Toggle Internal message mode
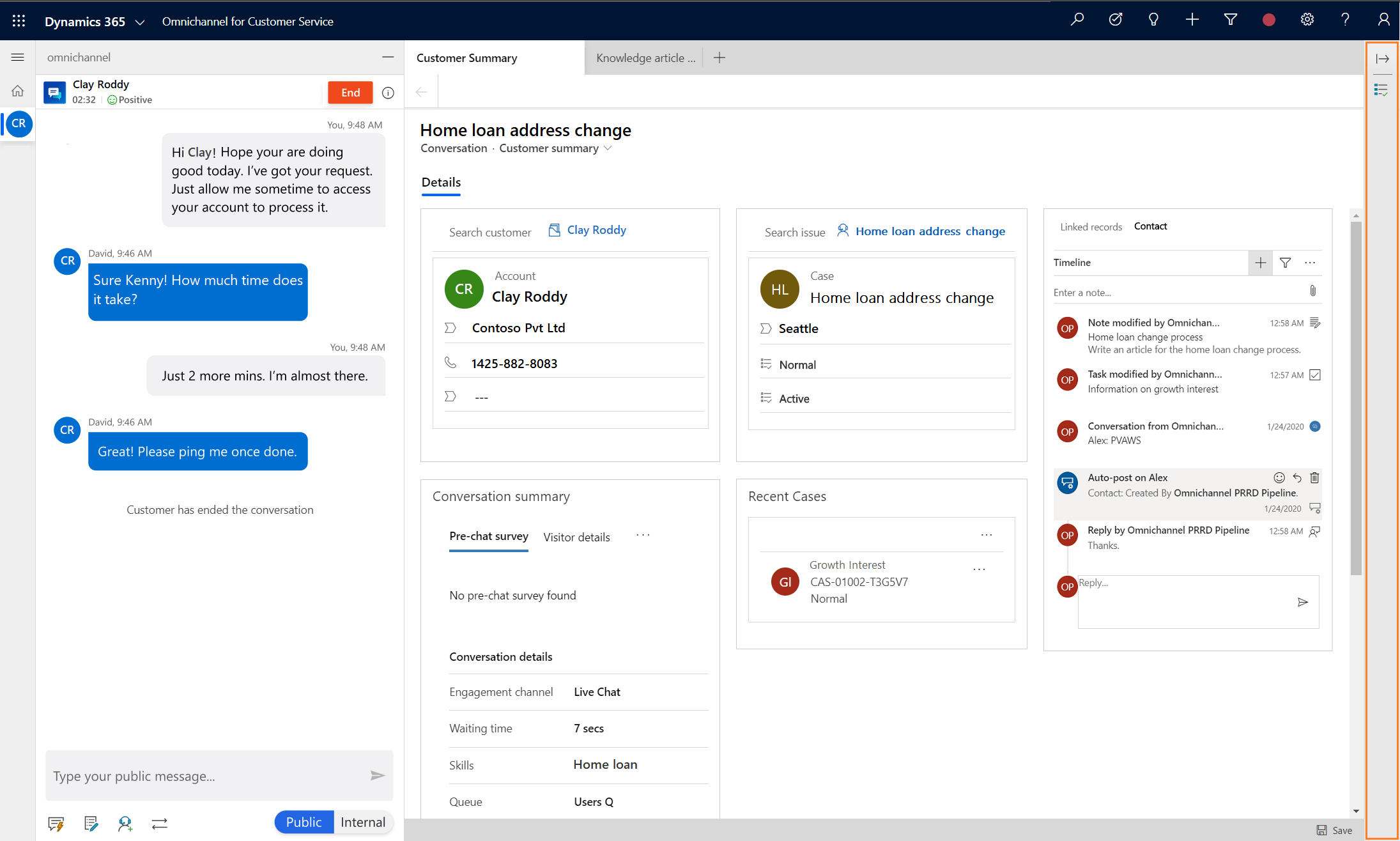 (362, 821)
